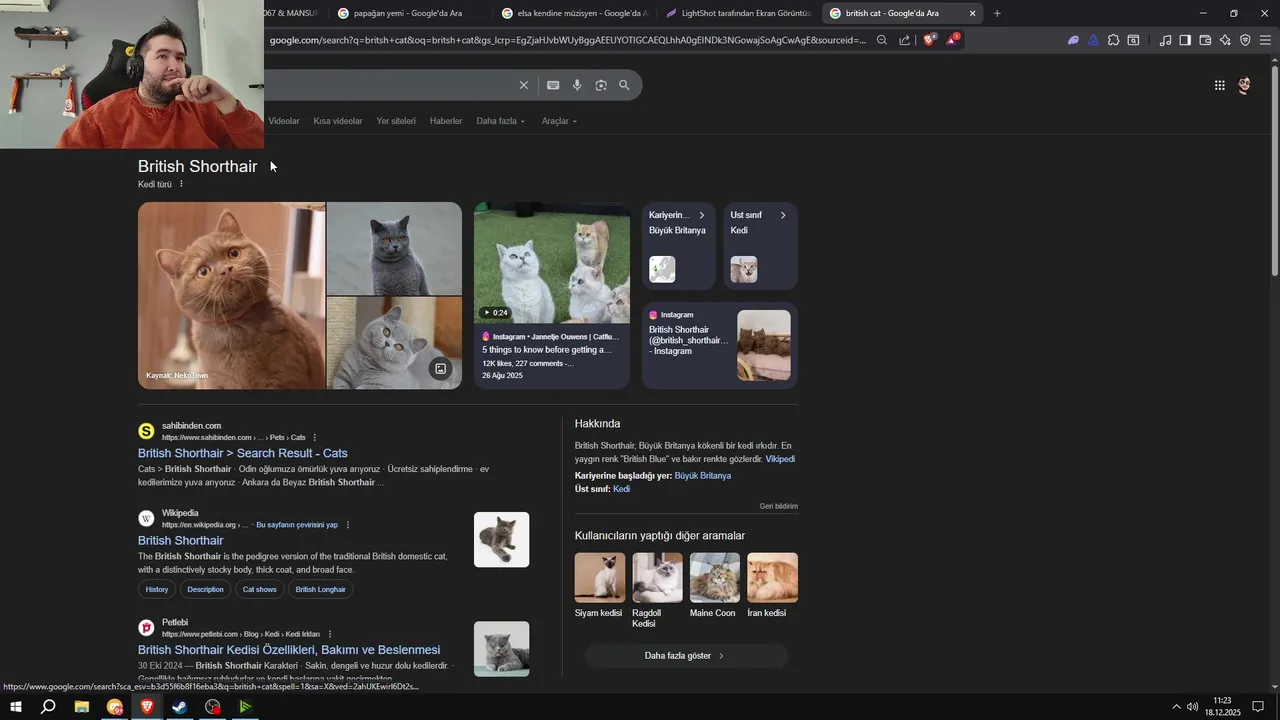Image resolution: width=1280 pixels, height=720 pixels.
Task: Open the Brave VPN shield icon
Action: (x=1245, y=40)
